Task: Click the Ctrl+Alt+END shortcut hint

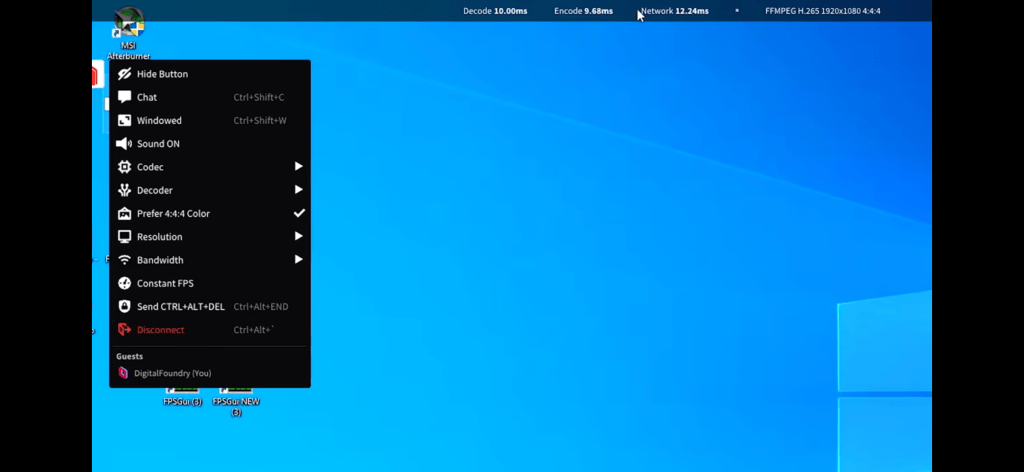Action: 261,307
